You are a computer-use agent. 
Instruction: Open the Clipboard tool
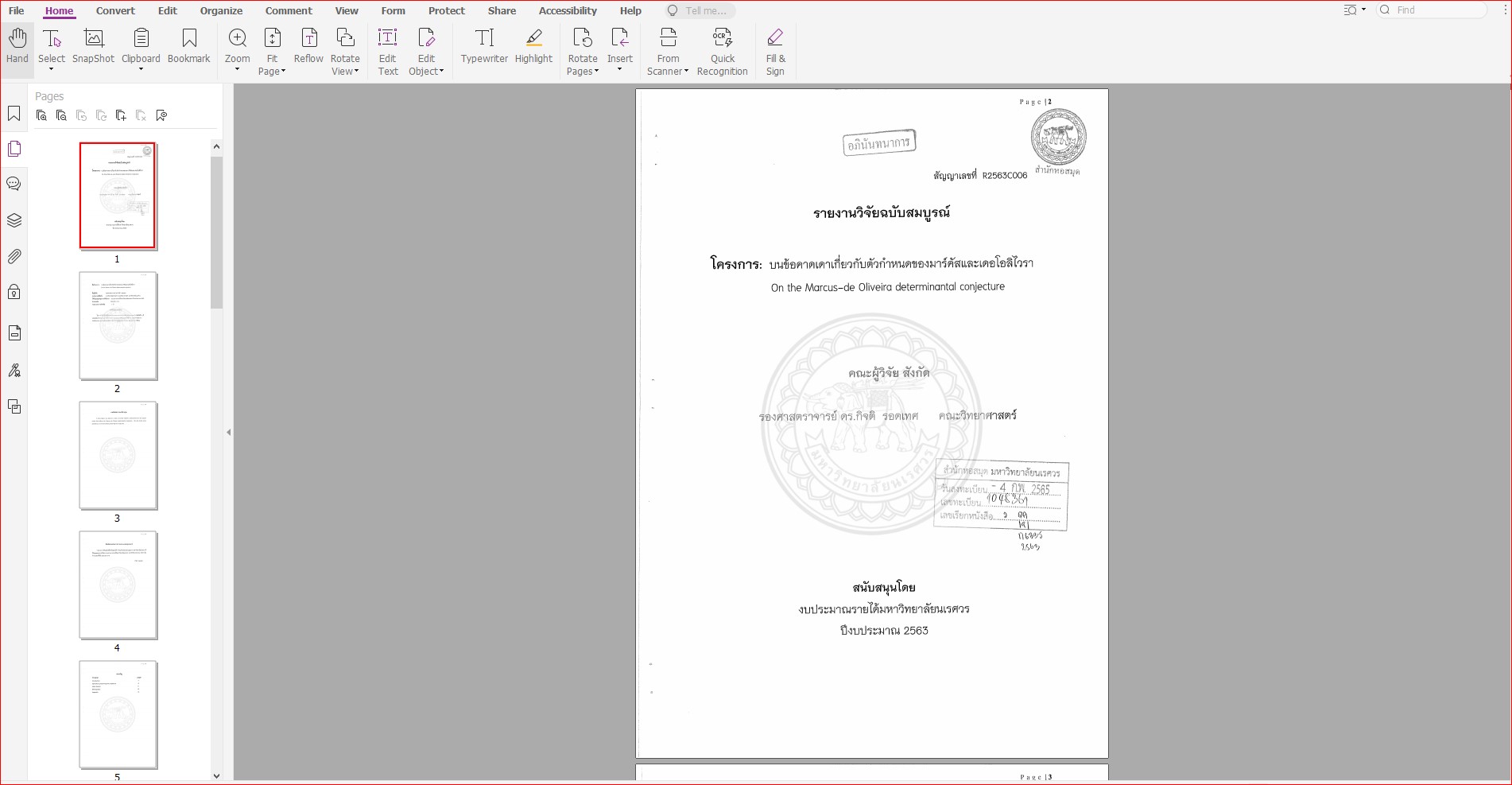(x=141, y=46)
